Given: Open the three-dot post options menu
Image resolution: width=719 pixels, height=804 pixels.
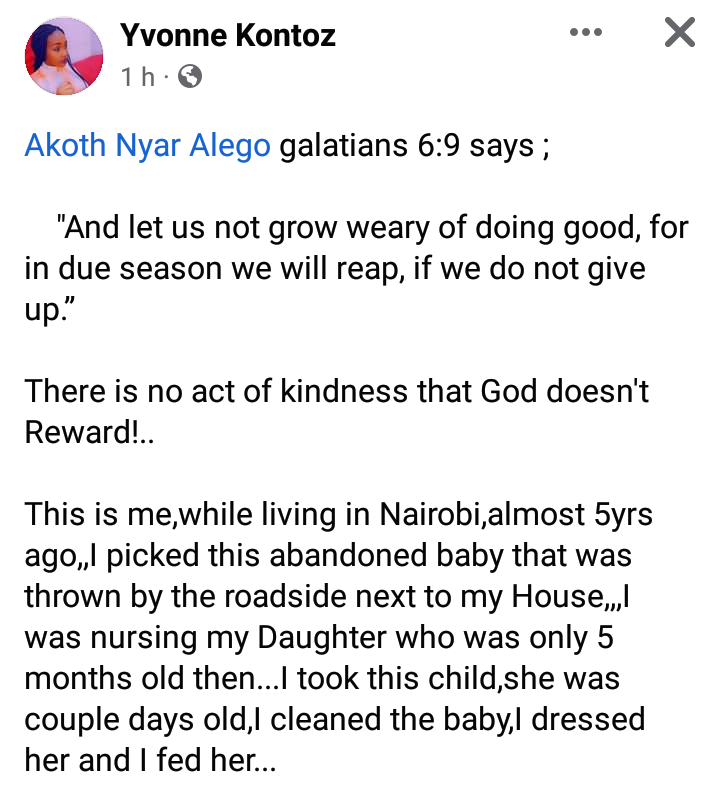Looking at the screenshot, I should point(586,32).
